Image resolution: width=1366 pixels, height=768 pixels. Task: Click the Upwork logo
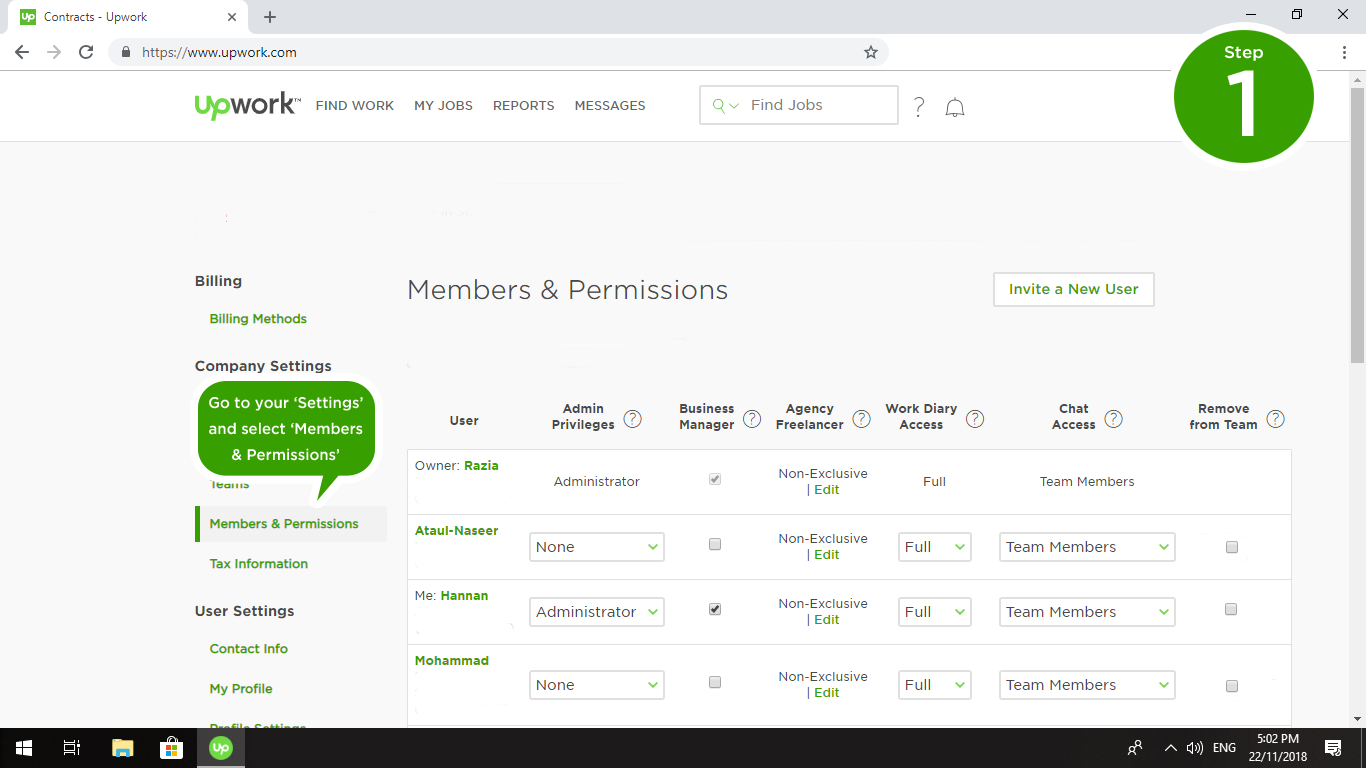coord(246,105)
